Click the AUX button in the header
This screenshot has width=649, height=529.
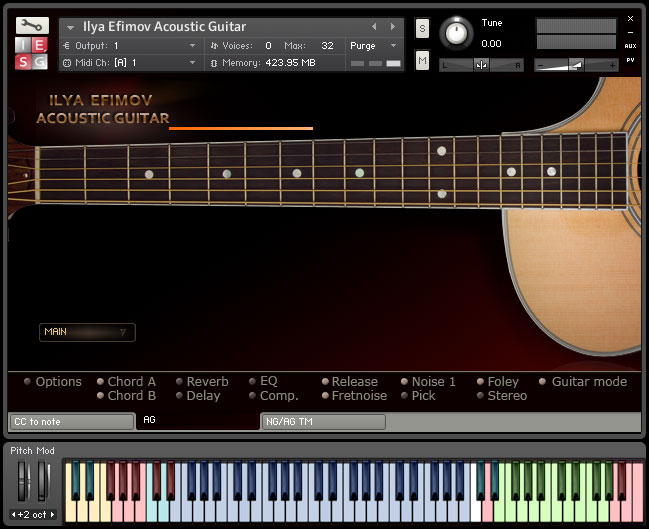tap(630, 45)
